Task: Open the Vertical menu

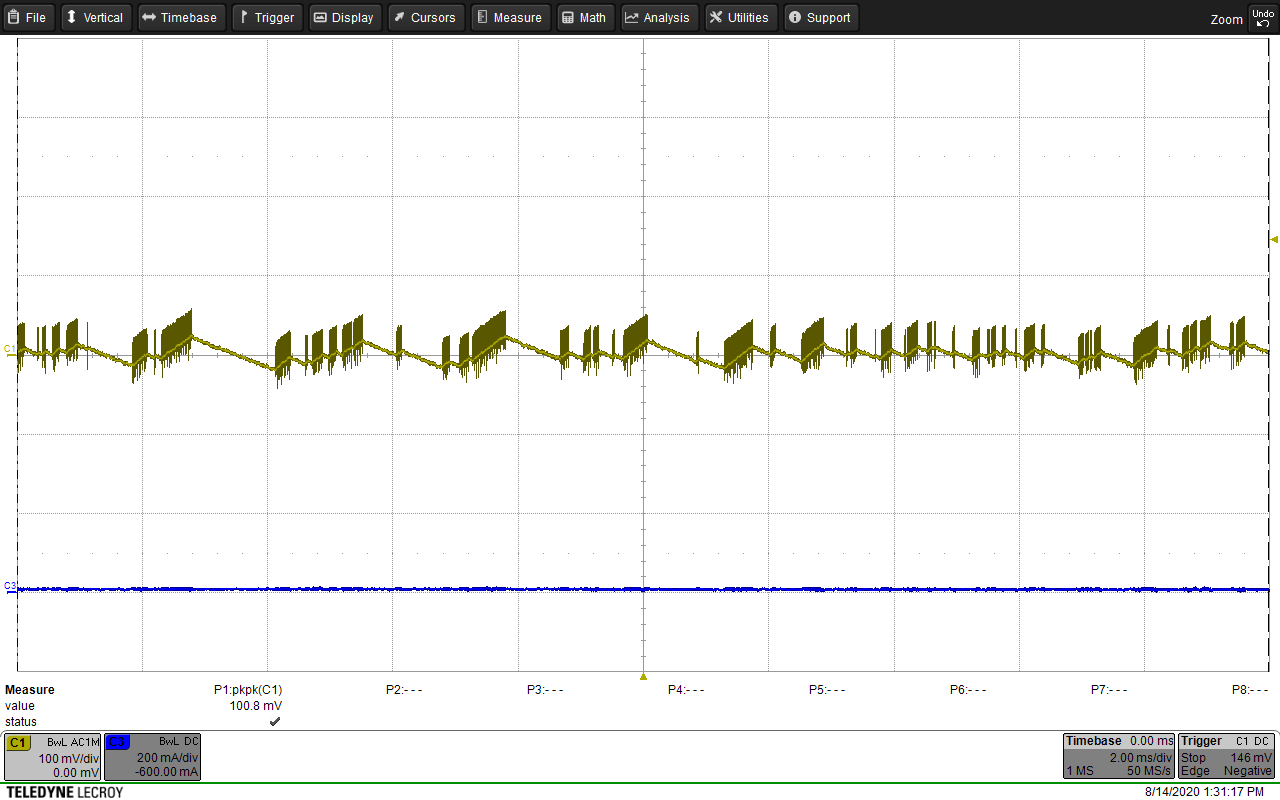Action: (x=95, y=17)
